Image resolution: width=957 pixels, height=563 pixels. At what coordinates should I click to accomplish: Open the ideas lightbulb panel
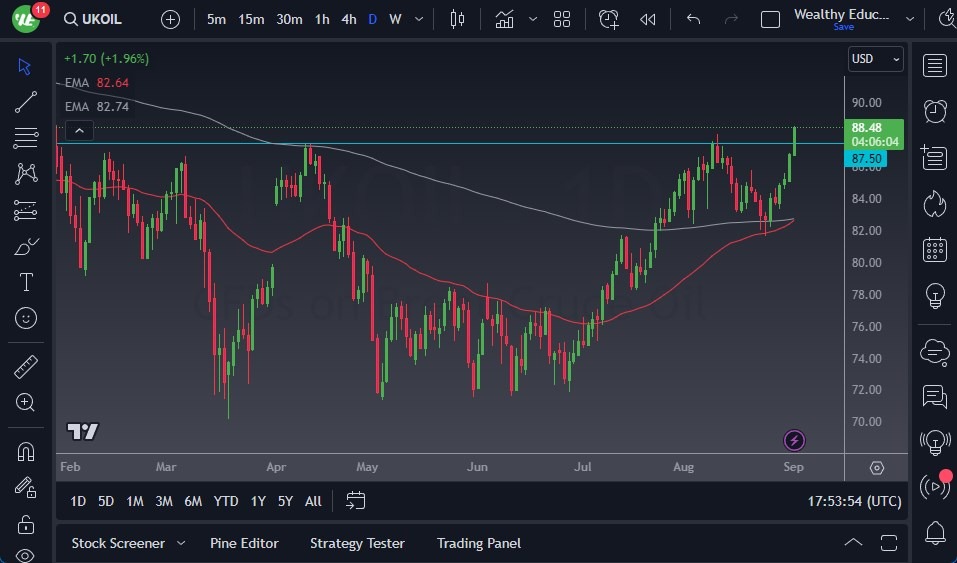point(935,295)
